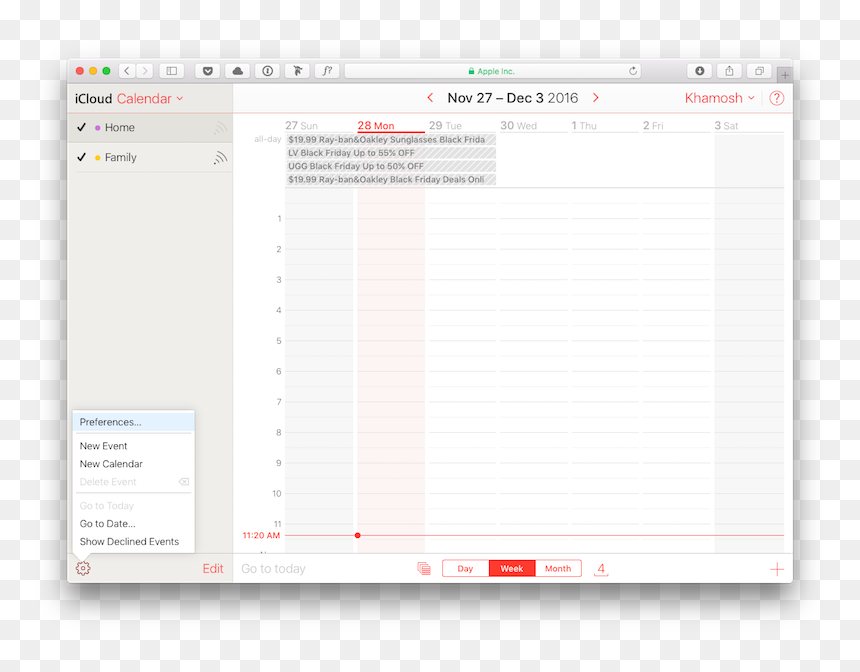Open a new tab with plus

click(785, 75)
